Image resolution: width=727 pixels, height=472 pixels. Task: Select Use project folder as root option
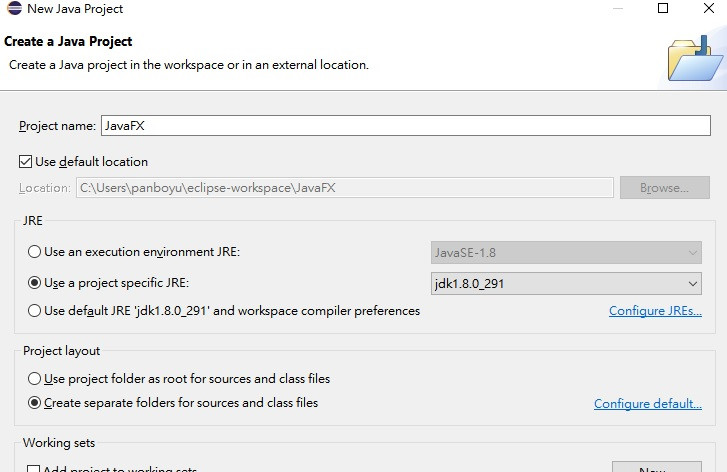coord(35,379)
